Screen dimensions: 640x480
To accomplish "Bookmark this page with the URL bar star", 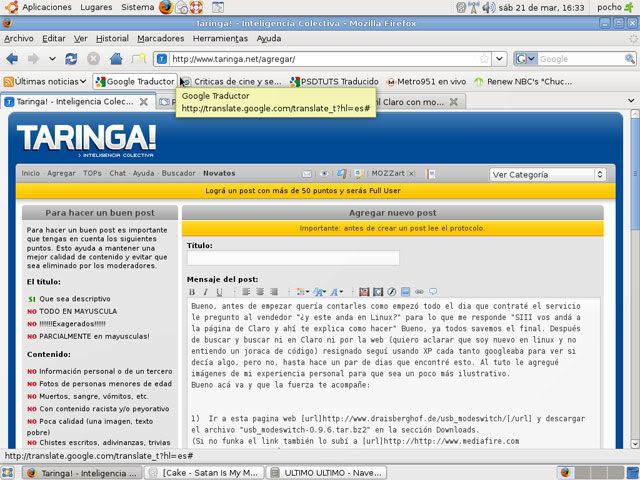I will (484, 59).
